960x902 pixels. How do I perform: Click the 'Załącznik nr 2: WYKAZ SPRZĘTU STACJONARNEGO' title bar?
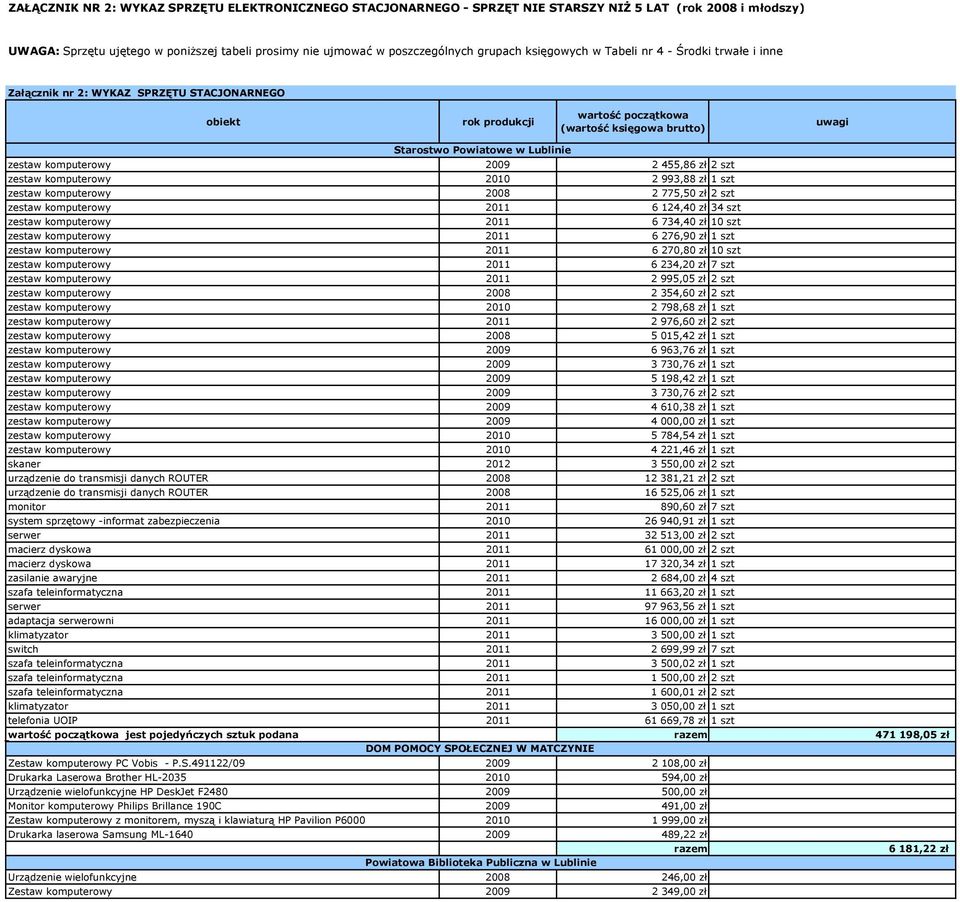(481, 93)
